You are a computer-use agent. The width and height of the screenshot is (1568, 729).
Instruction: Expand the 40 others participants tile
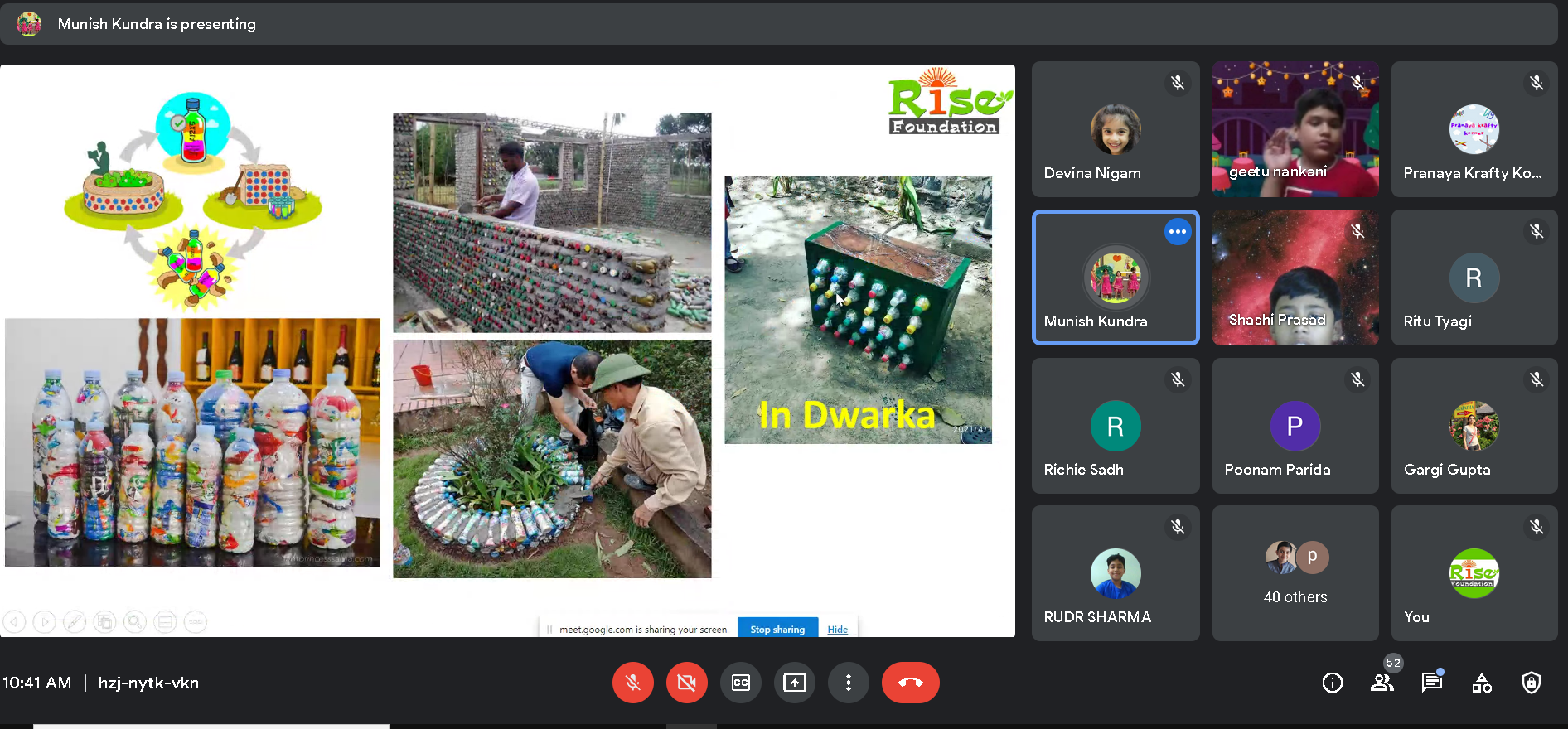pos(1295,573)
